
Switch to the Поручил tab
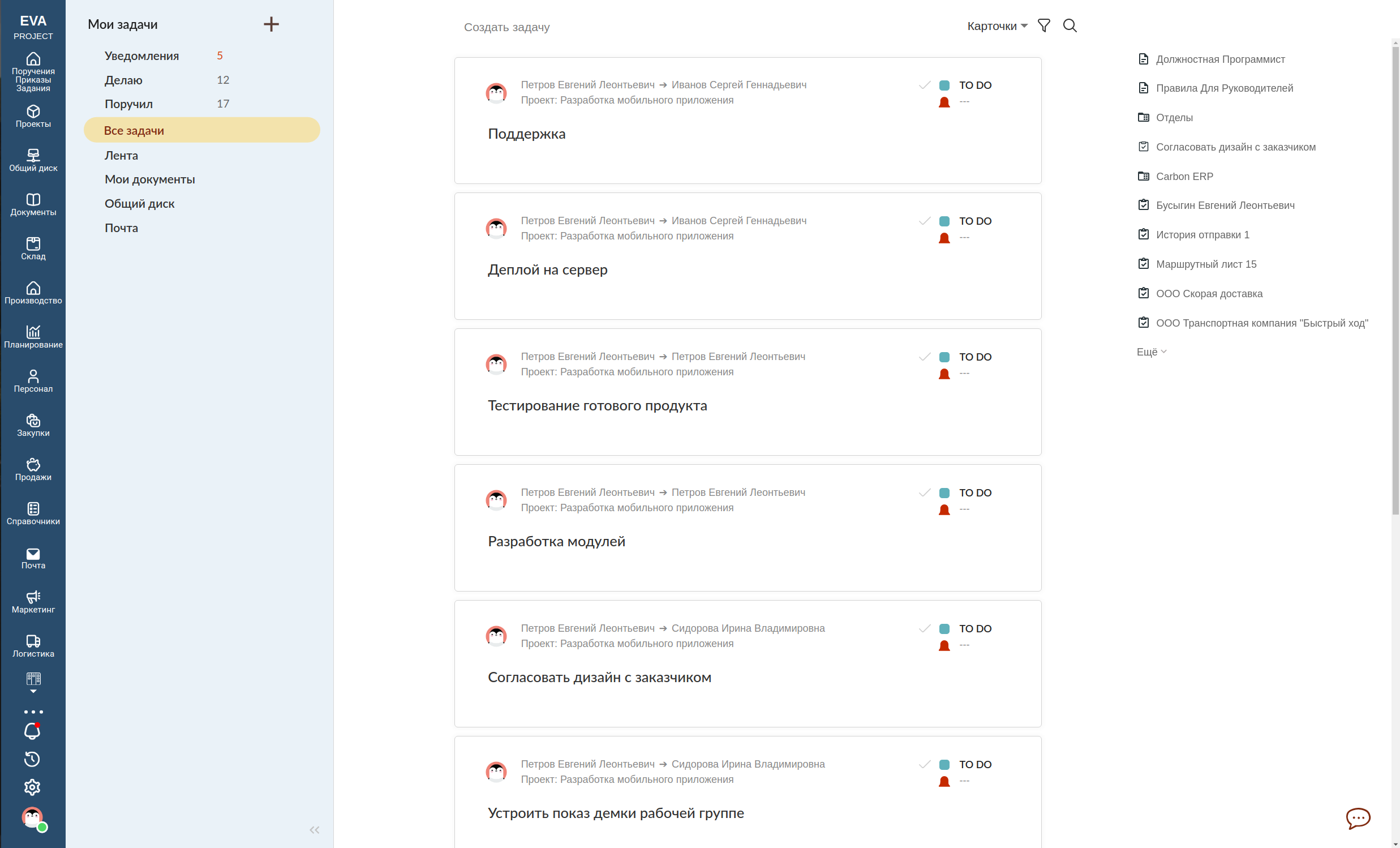click(x=128, y=104)
